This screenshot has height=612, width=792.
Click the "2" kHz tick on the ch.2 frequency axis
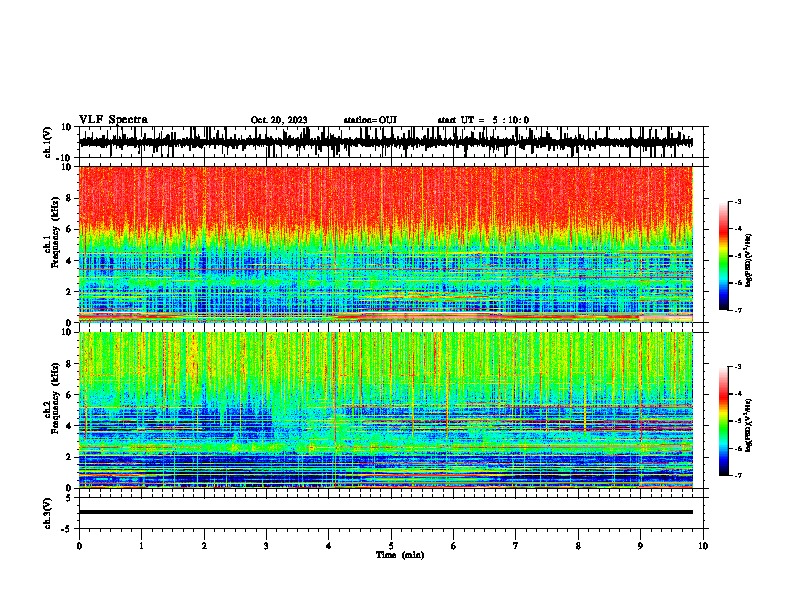(69, 457)
